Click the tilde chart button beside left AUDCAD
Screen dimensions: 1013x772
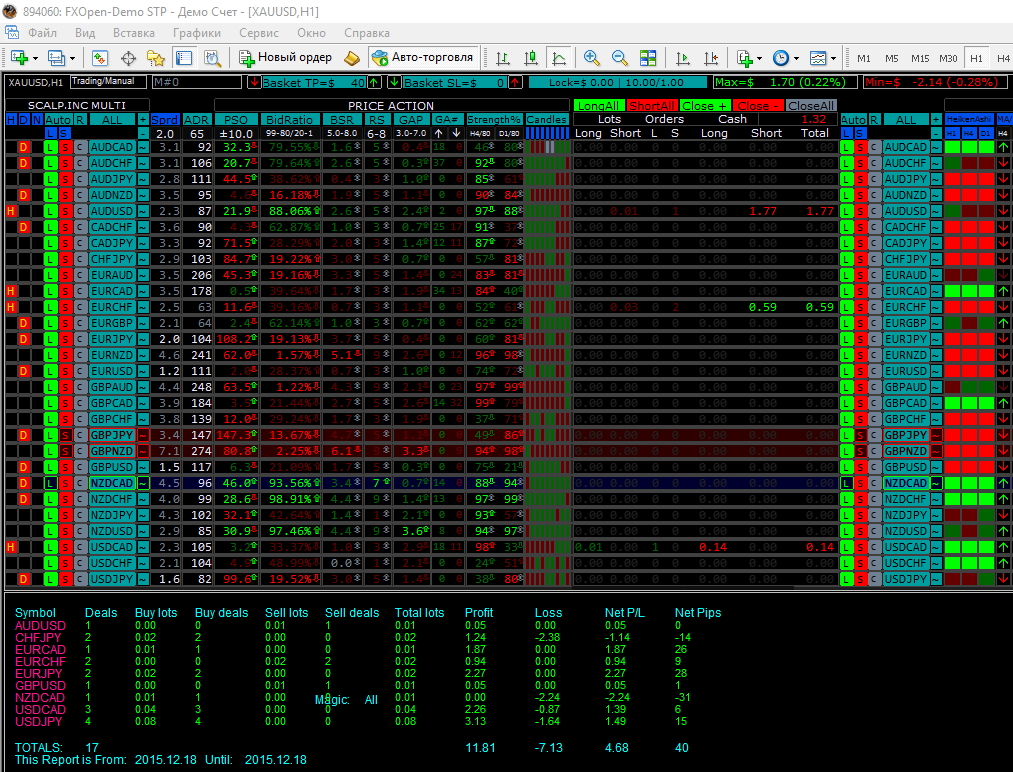[x=143, y=147]
